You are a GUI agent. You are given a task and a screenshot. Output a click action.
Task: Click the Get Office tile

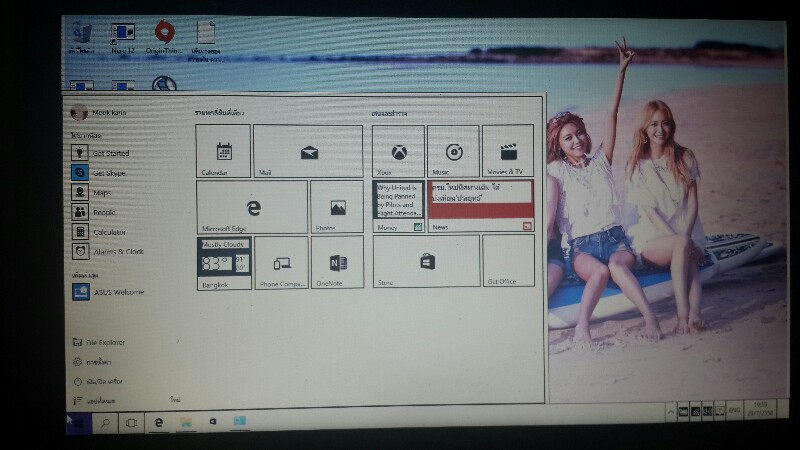[x=508, y=261]
